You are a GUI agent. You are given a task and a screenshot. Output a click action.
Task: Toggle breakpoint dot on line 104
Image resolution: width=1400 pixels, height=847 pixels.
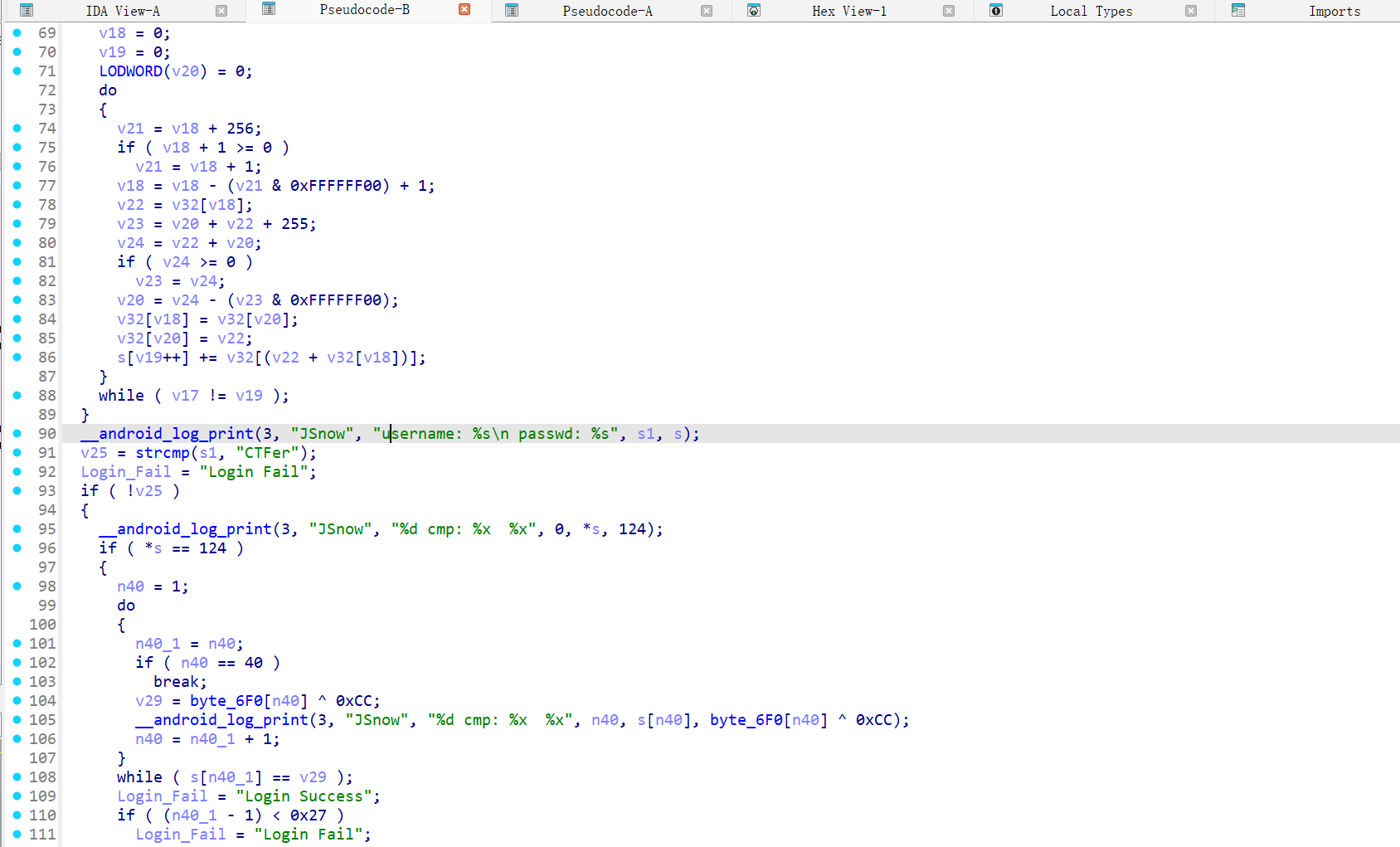17,700
